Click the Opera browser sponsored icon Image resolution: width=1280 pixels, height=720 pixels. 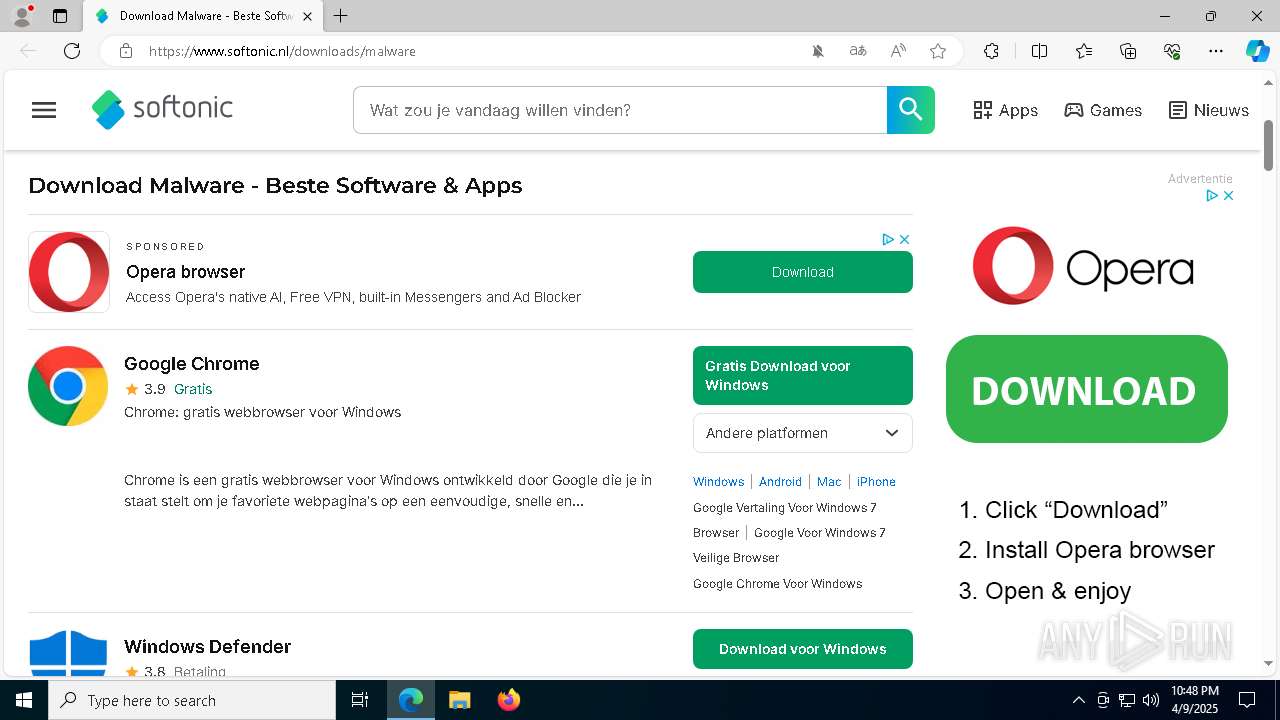pos(69,272)
